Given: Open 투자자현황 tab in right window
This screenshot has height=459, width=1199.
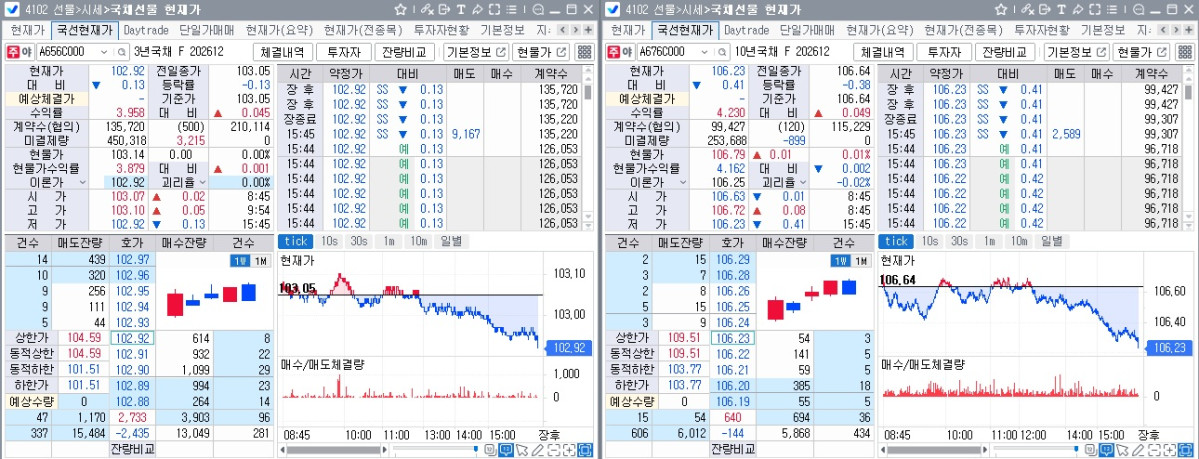Looking at the screenshot, I should [x=1041, y=31].
